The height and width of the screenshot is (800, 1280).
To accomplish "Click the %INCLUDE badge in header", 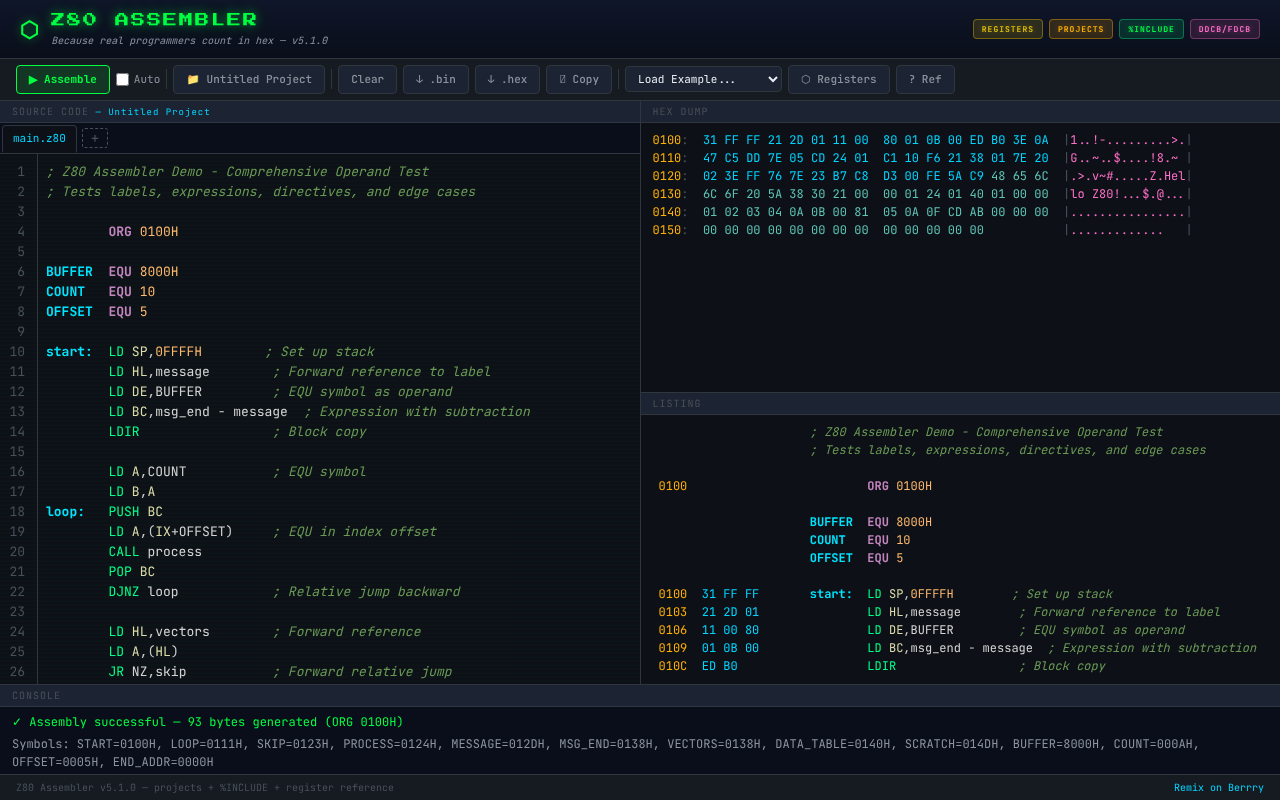I will point(1151,29).
